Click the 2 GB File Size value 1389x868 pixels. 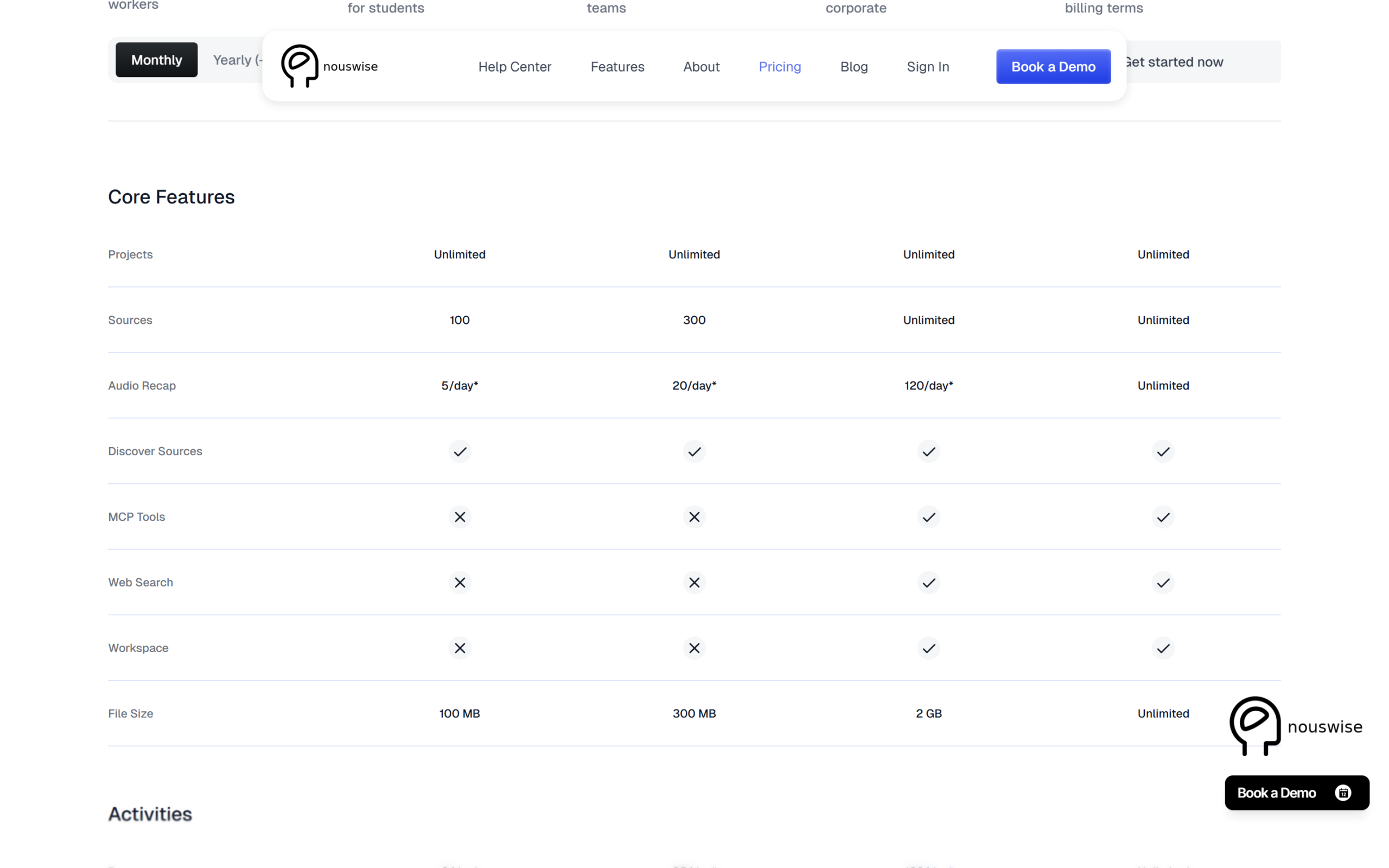point(928,713)
